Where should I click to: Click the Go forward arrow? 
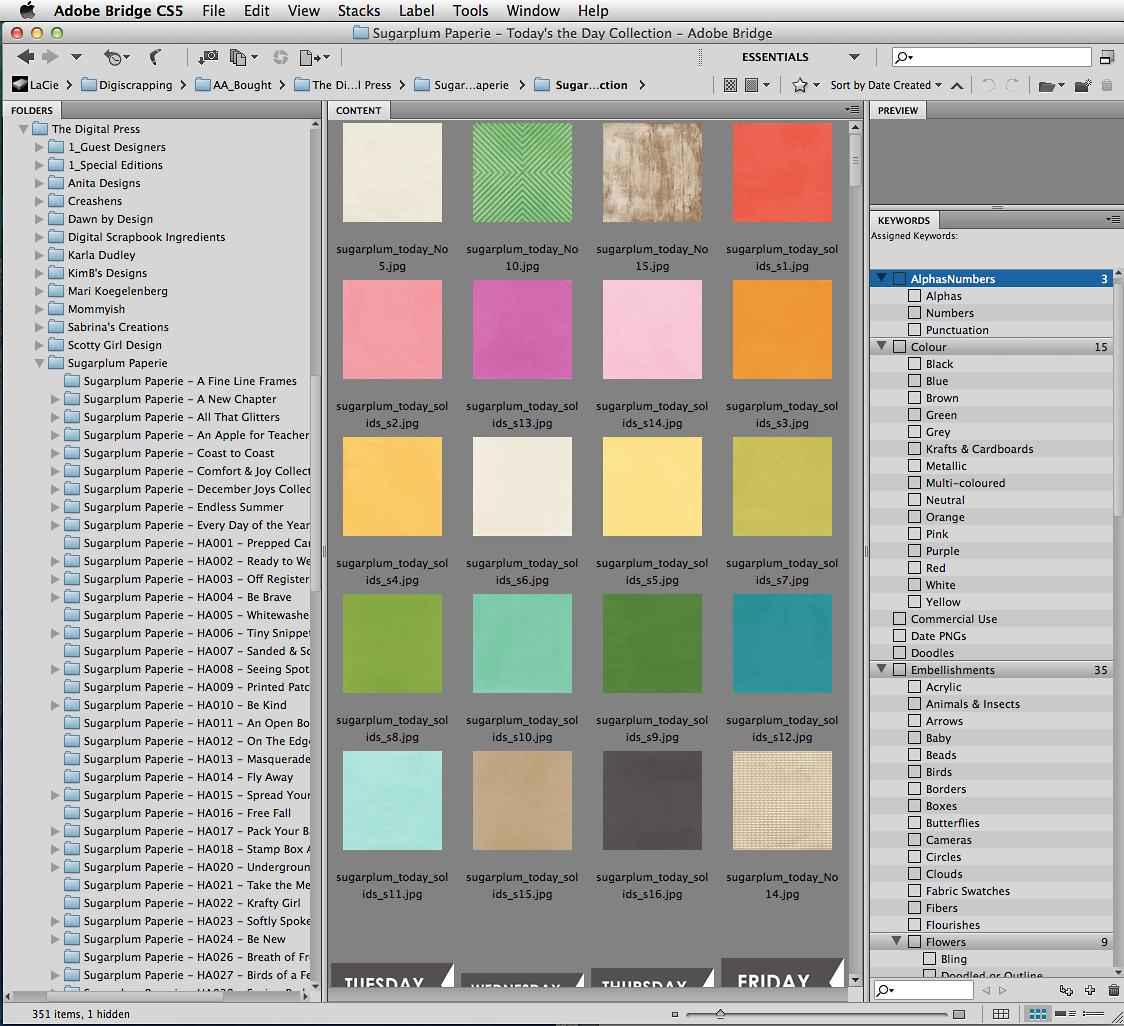50,57
